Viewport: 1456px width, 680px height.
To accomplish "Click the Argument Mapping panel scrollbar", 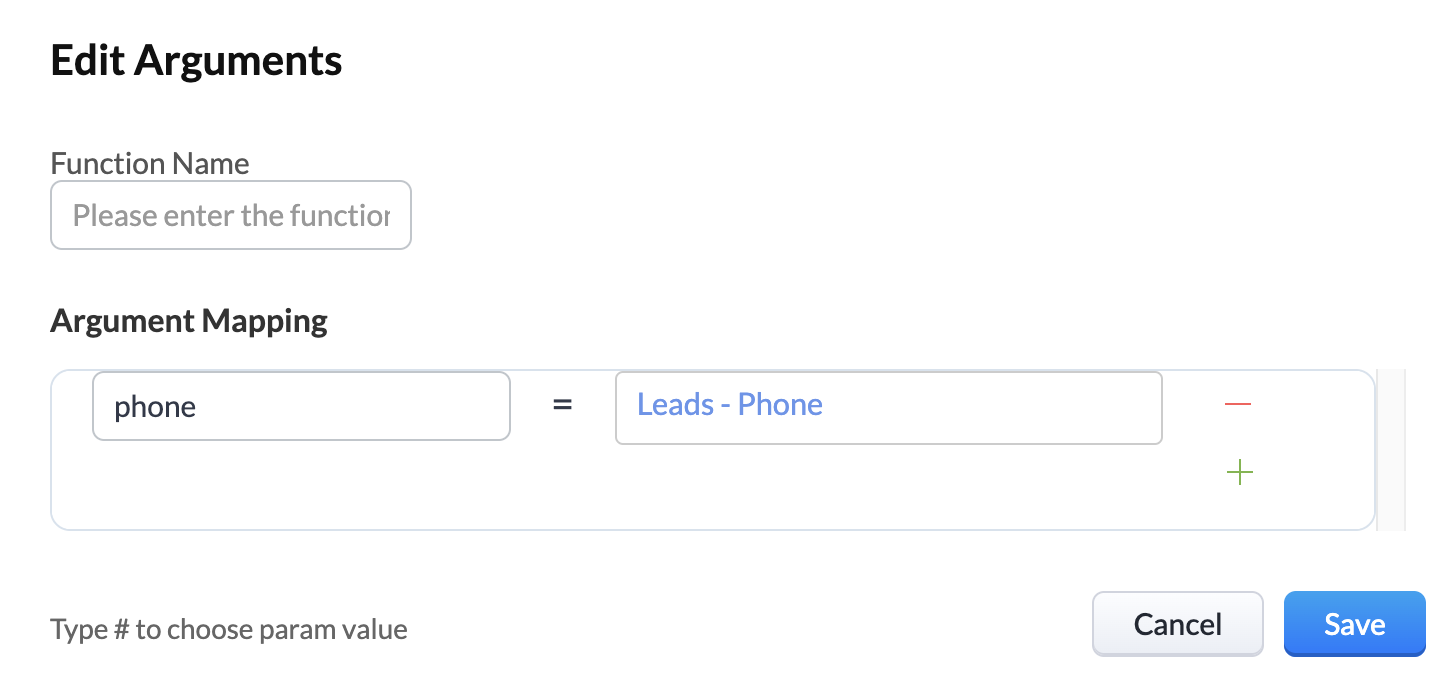I will coord(1391,449).
